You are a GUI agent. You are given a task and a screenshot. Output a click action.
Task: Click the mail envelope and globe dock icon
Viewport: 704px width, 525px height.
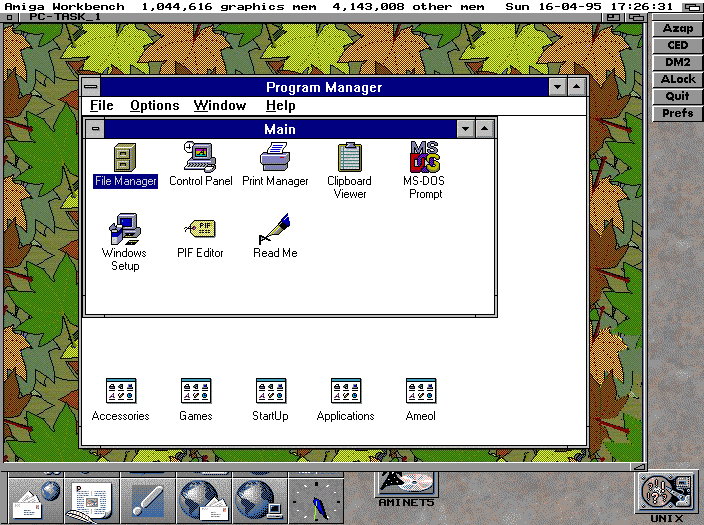[36, 500]
